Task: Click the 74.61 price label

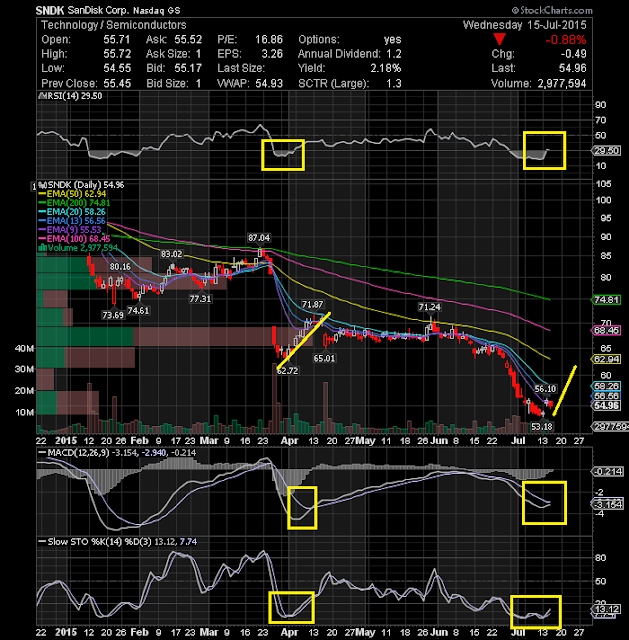Action: (138, 311)
